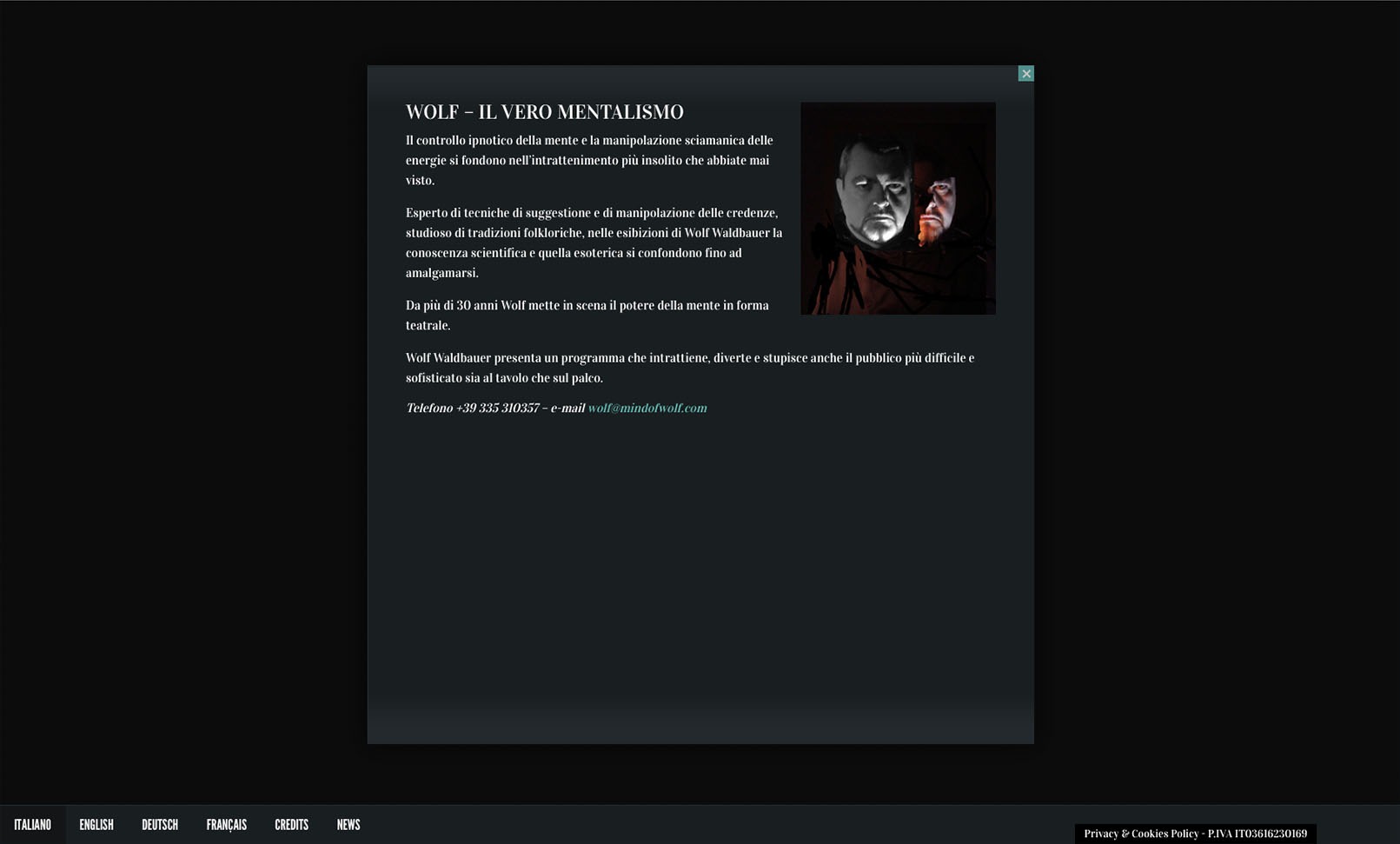1400x844 pixels.
Task: Close the Wolf mentalismo popup
Action: tap(1025, 74)
